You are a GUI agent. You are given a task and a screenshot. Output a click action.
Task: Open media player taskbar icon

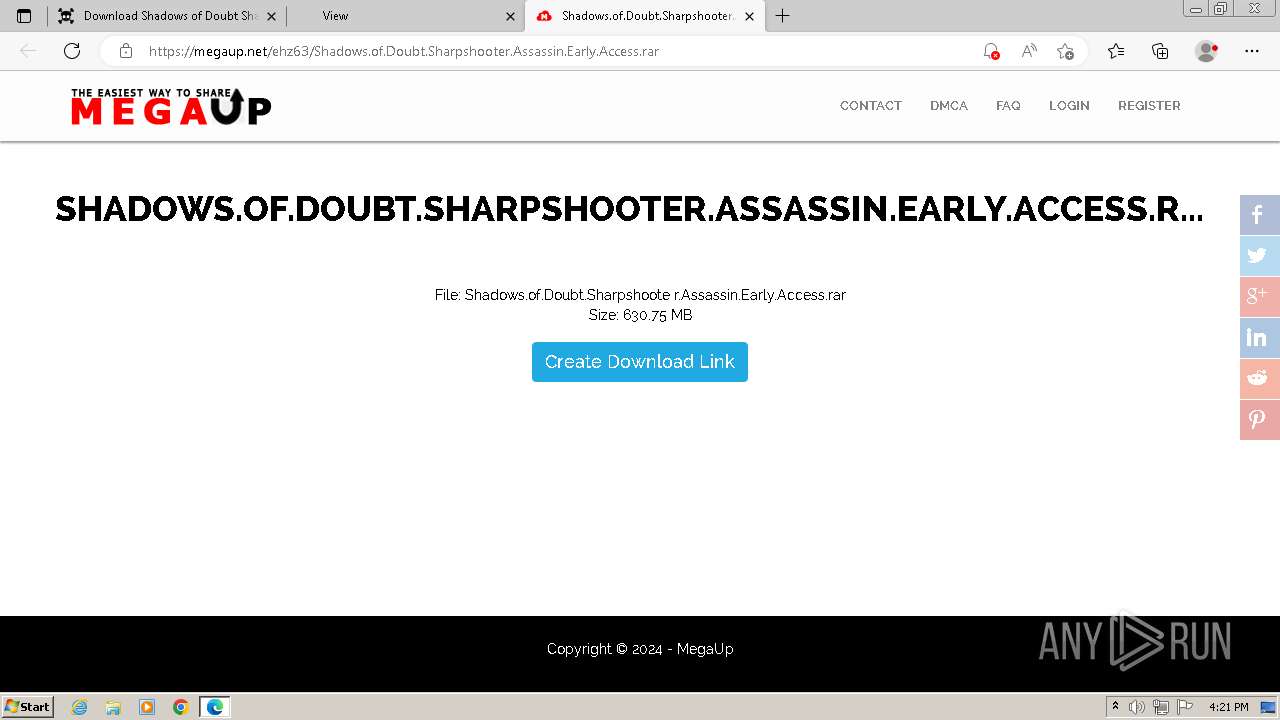[147, 707]
